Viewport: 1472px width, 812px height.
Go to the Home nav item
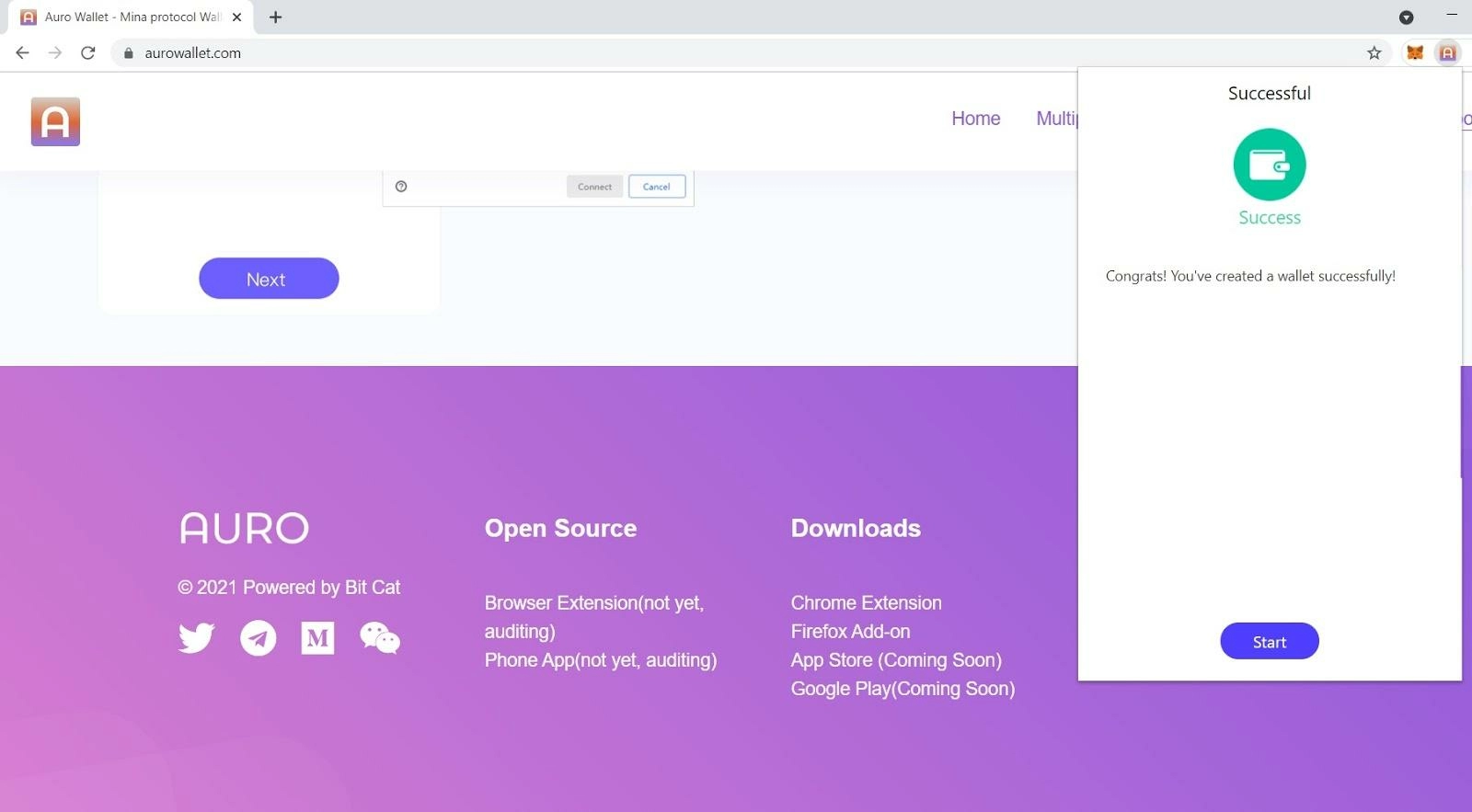coord(976,119)
